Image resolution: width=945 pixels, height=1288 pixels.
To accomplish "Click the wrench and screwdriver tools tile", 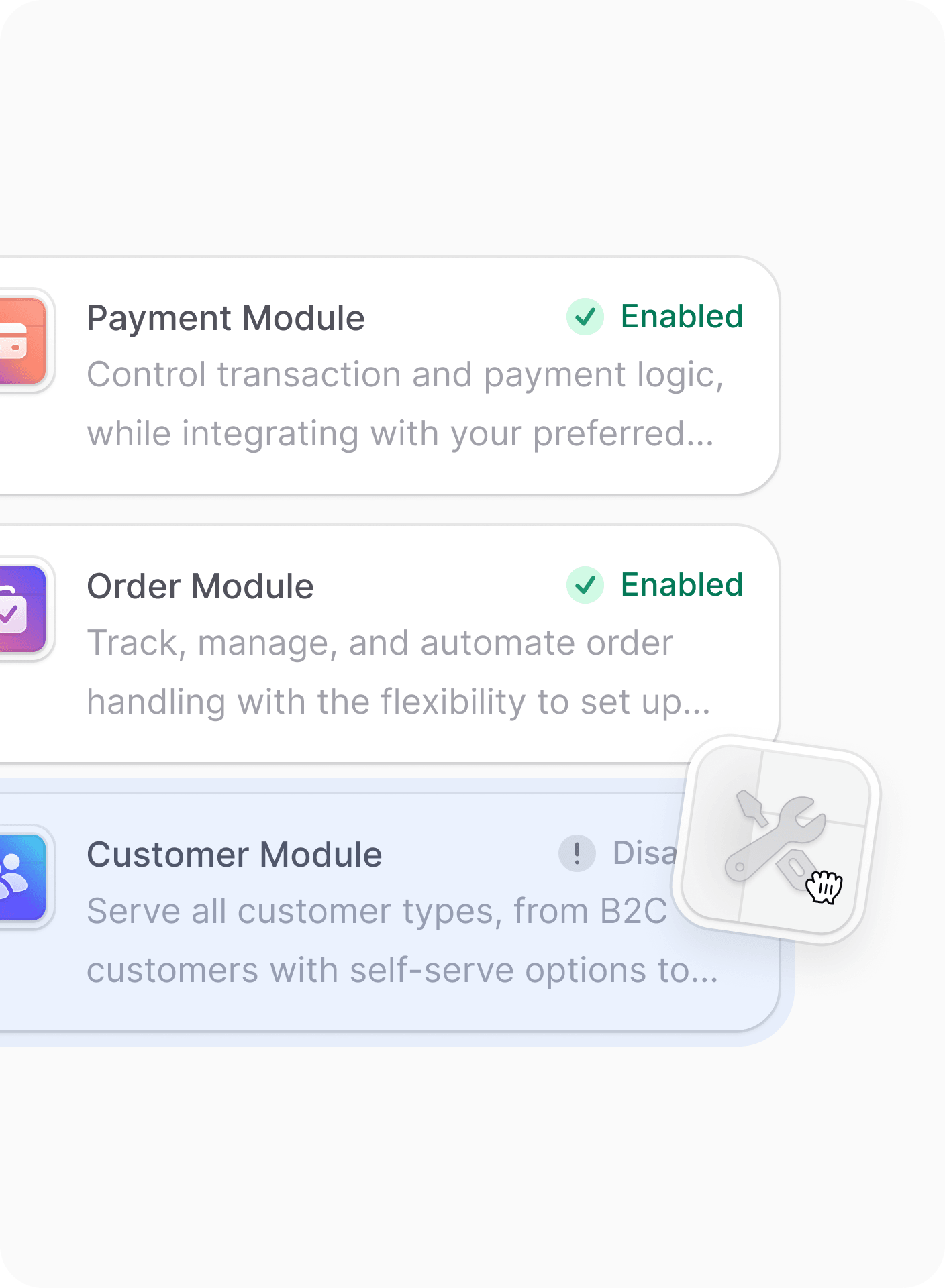I will coord(776,839).
